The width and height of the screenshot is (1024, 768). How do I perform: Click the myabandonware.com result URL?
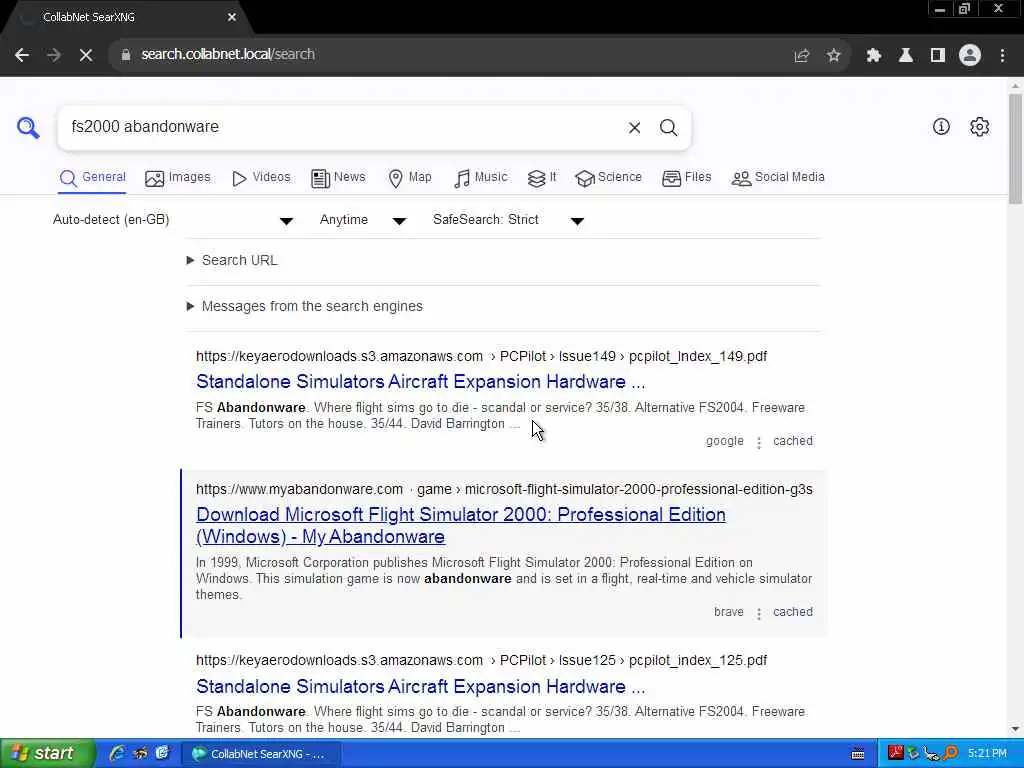click(x=504, y=490)
